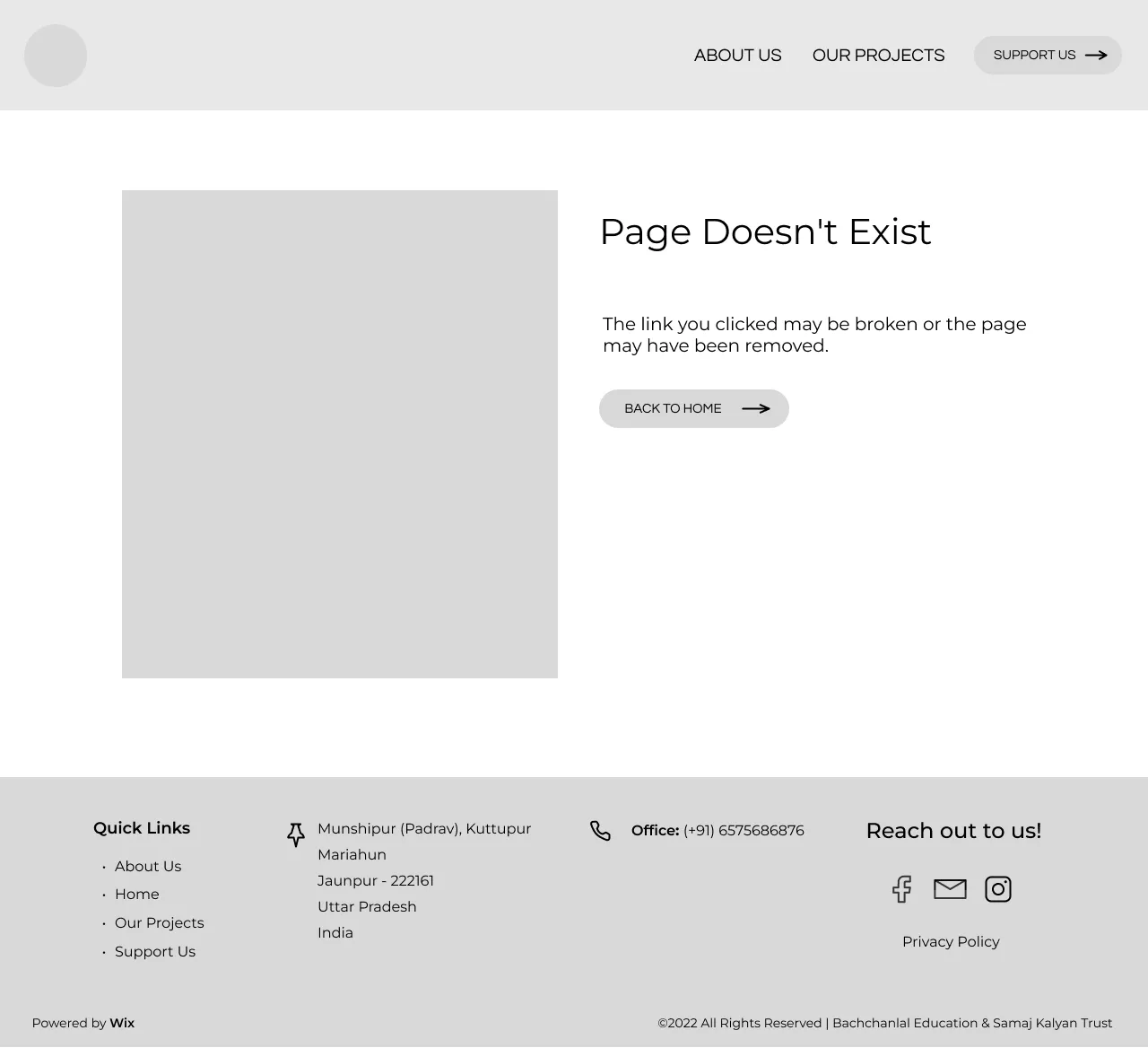Click the circular site logo in the header

[56, 55]
